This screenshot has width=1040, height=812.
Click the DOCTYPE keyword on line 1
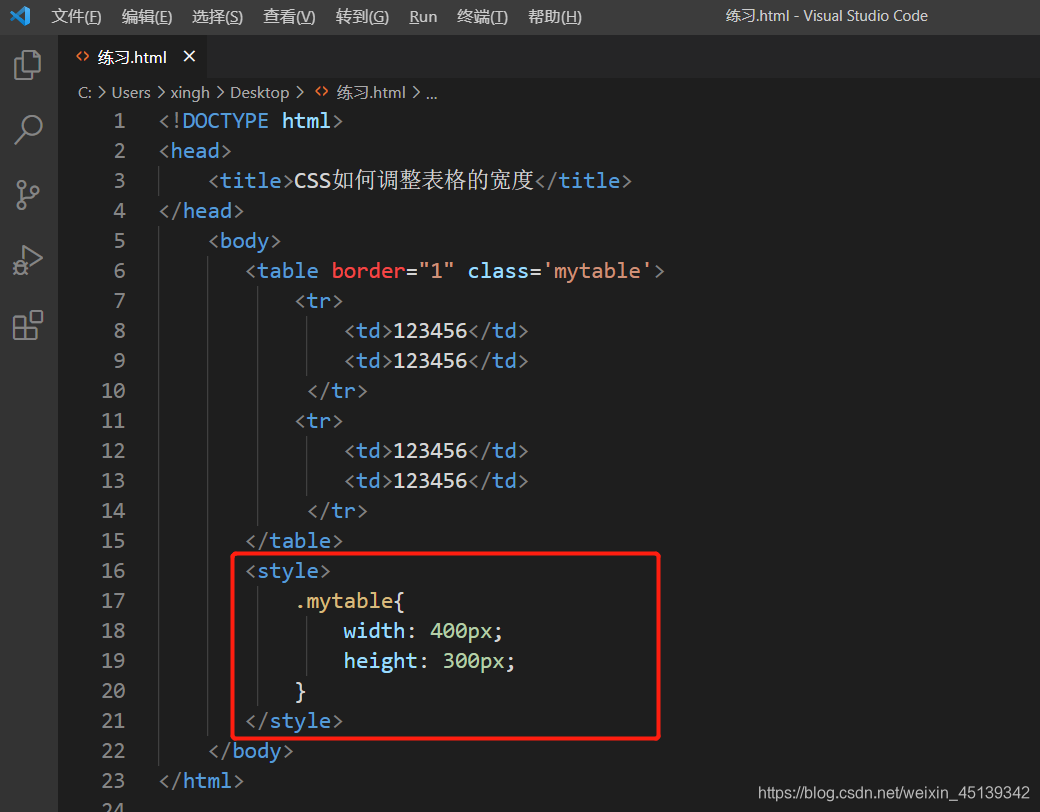coord(226,121)
